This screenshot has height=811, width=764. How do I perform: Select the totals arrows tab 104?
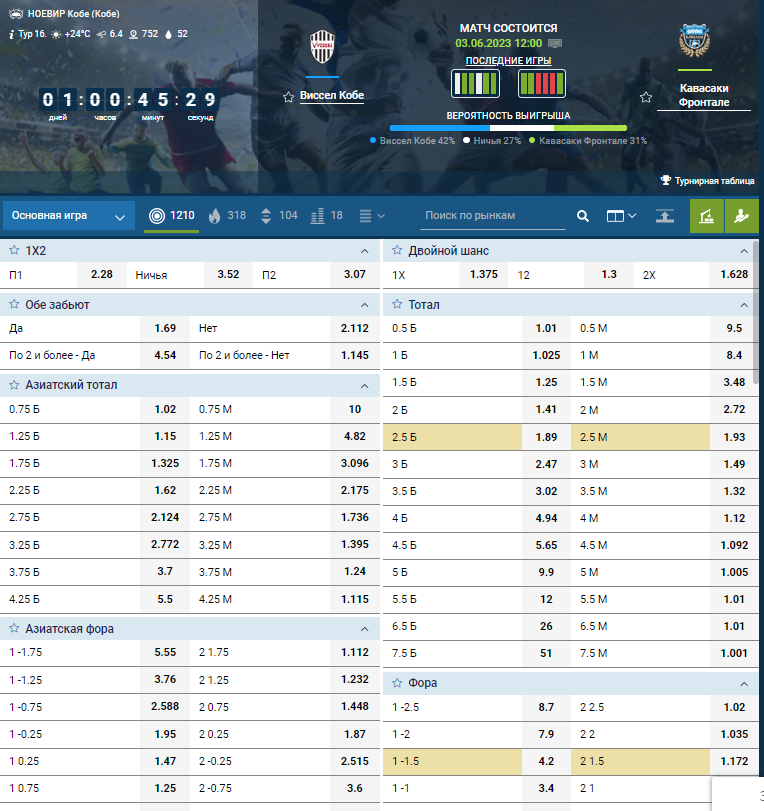pyautogui.click(x=279, y=216)
